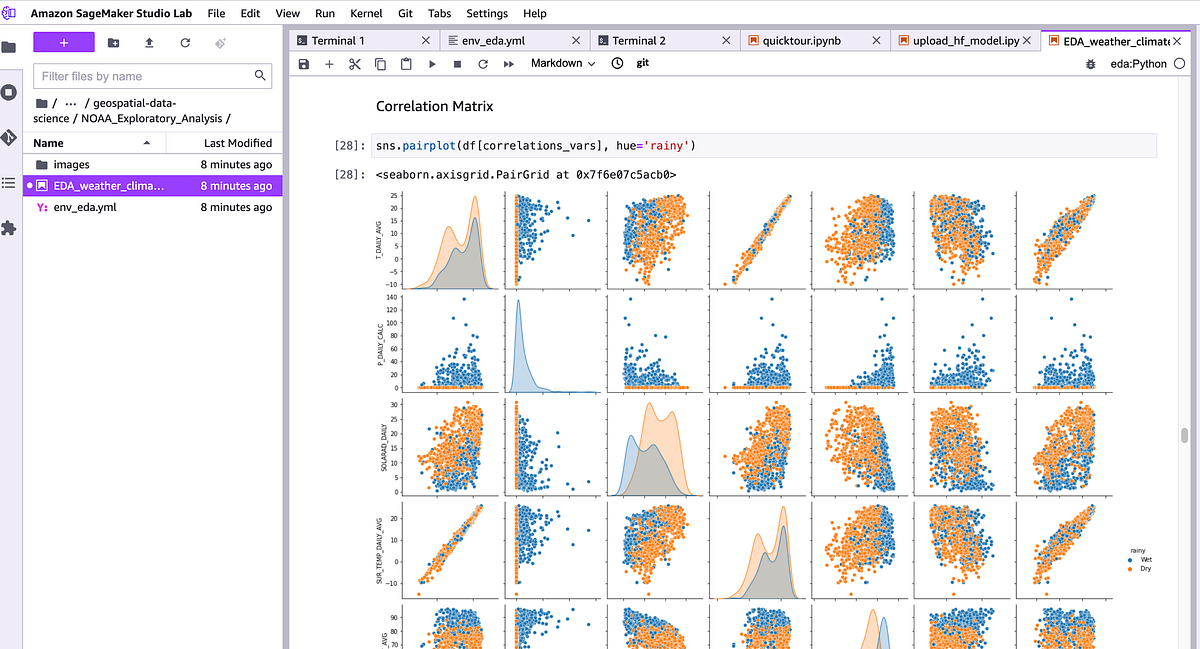The height and width of the screenshot is (649, 1200).
Task: Open the Markdown cell type dropdown
Action: [560, 63]
